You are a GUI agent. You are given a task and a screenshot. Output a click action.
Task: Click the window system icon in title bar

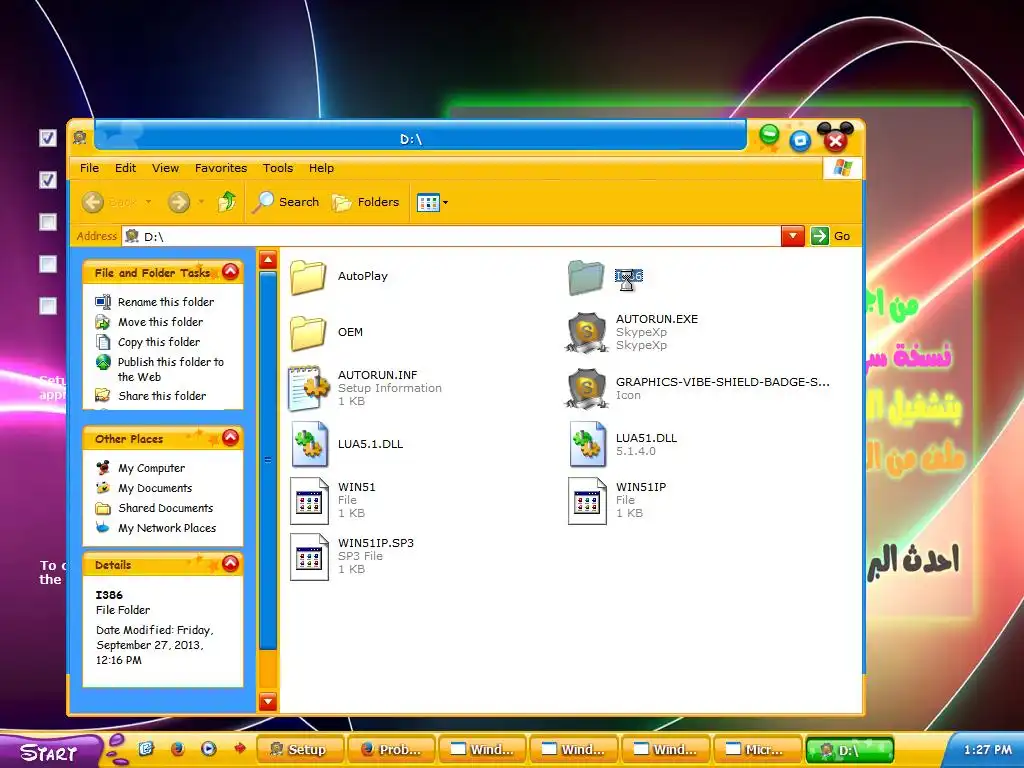click(80, 138)
